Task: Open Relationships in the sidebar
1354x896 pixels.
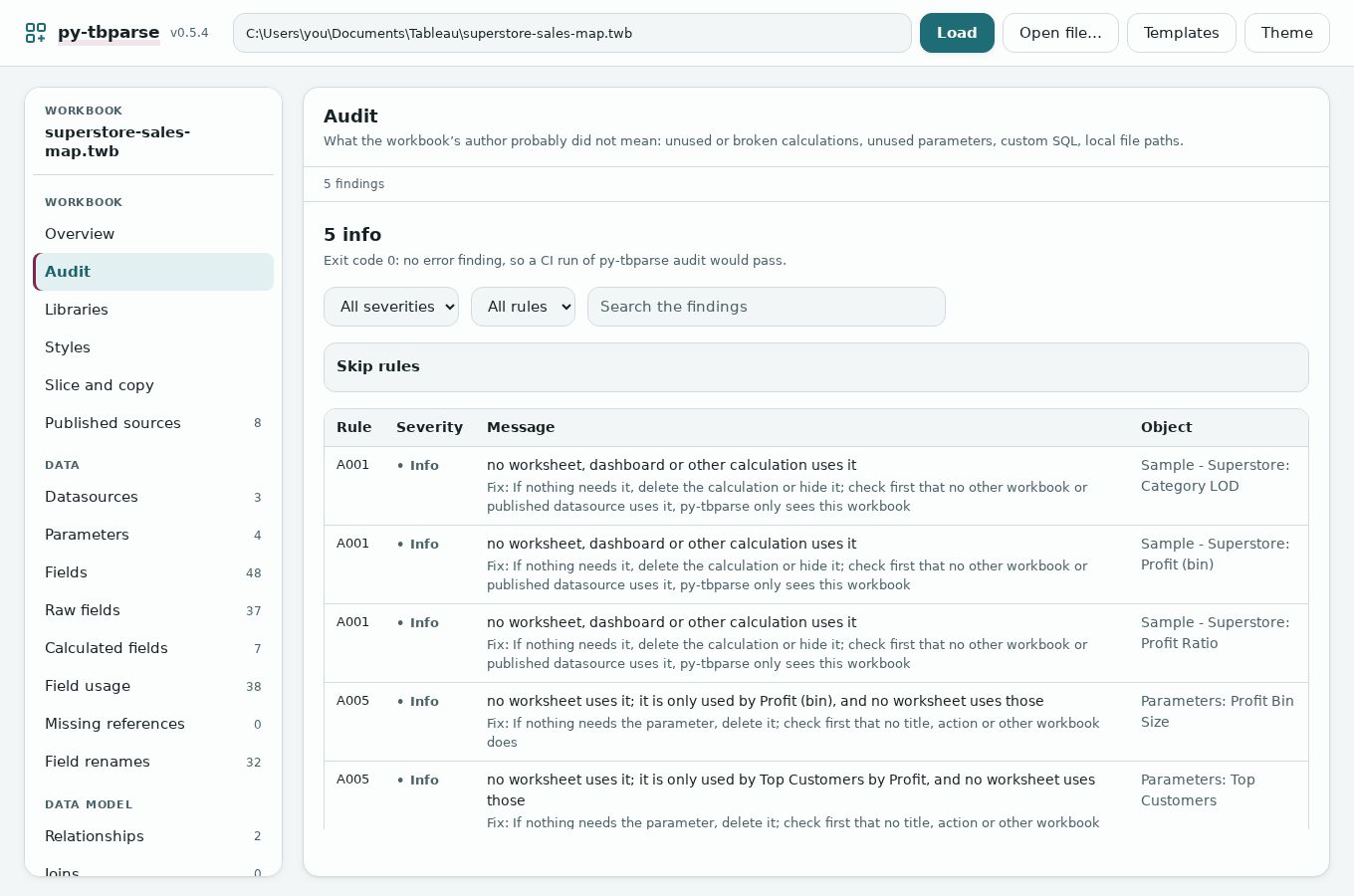Action: [x=153, y=836]
